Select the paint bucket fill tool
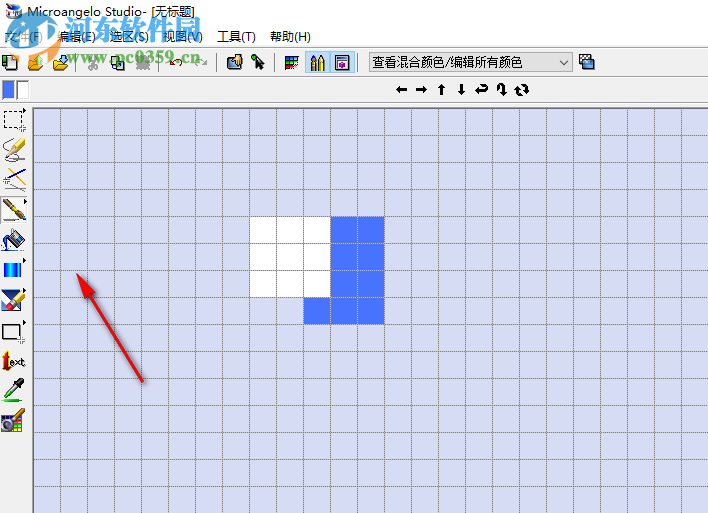This screenshot has height=513, width=708. 14,240
